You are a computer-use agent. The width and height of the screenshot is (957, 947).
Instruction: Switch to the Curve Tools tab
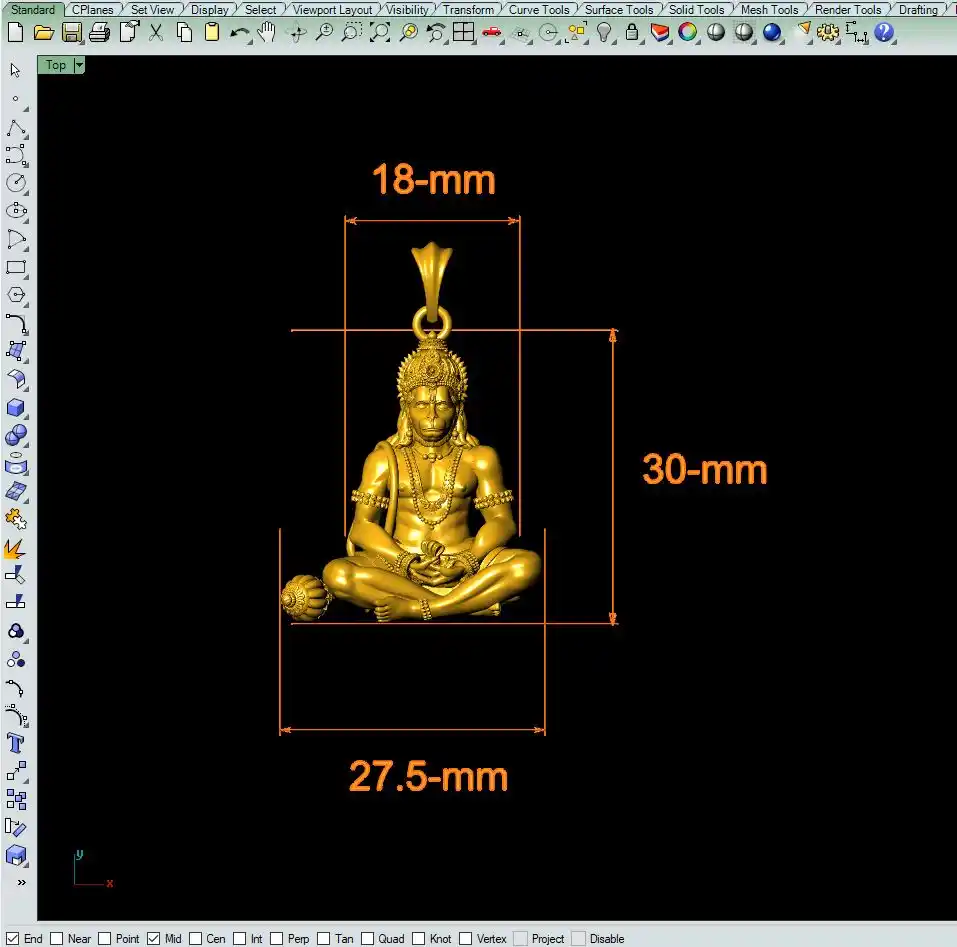click(538, 9)
